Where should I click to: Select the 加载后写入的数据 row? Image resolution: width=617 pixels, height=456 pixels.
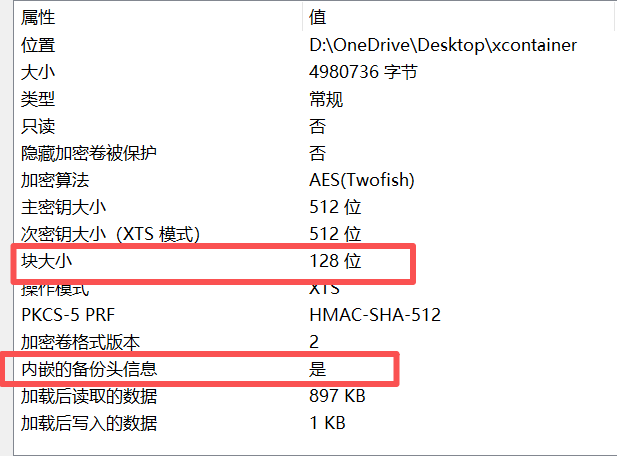tap(89, 423)
